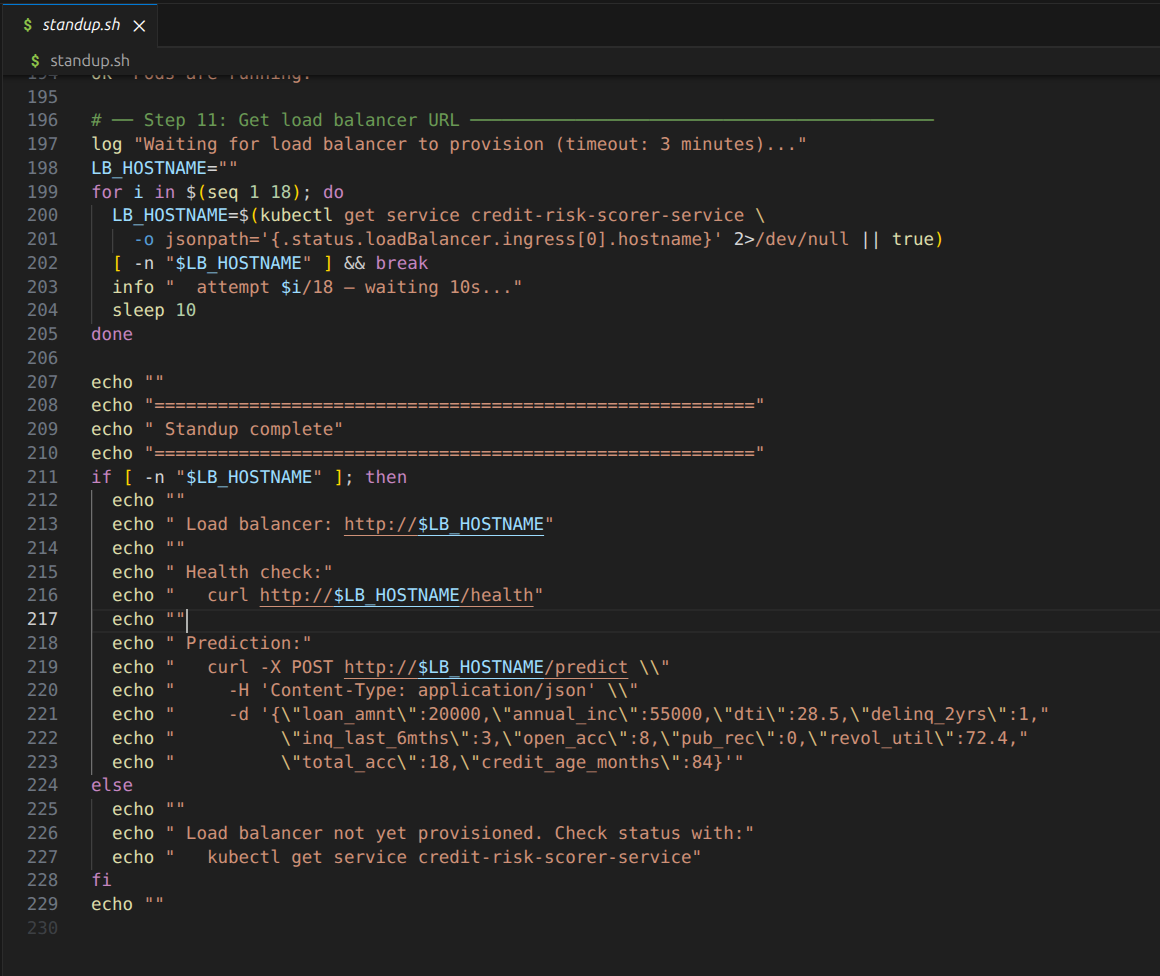Click line number 229 in the gutter
Image resolution: width=1160 pixels, height=976 pixels.
pos(42,904)
